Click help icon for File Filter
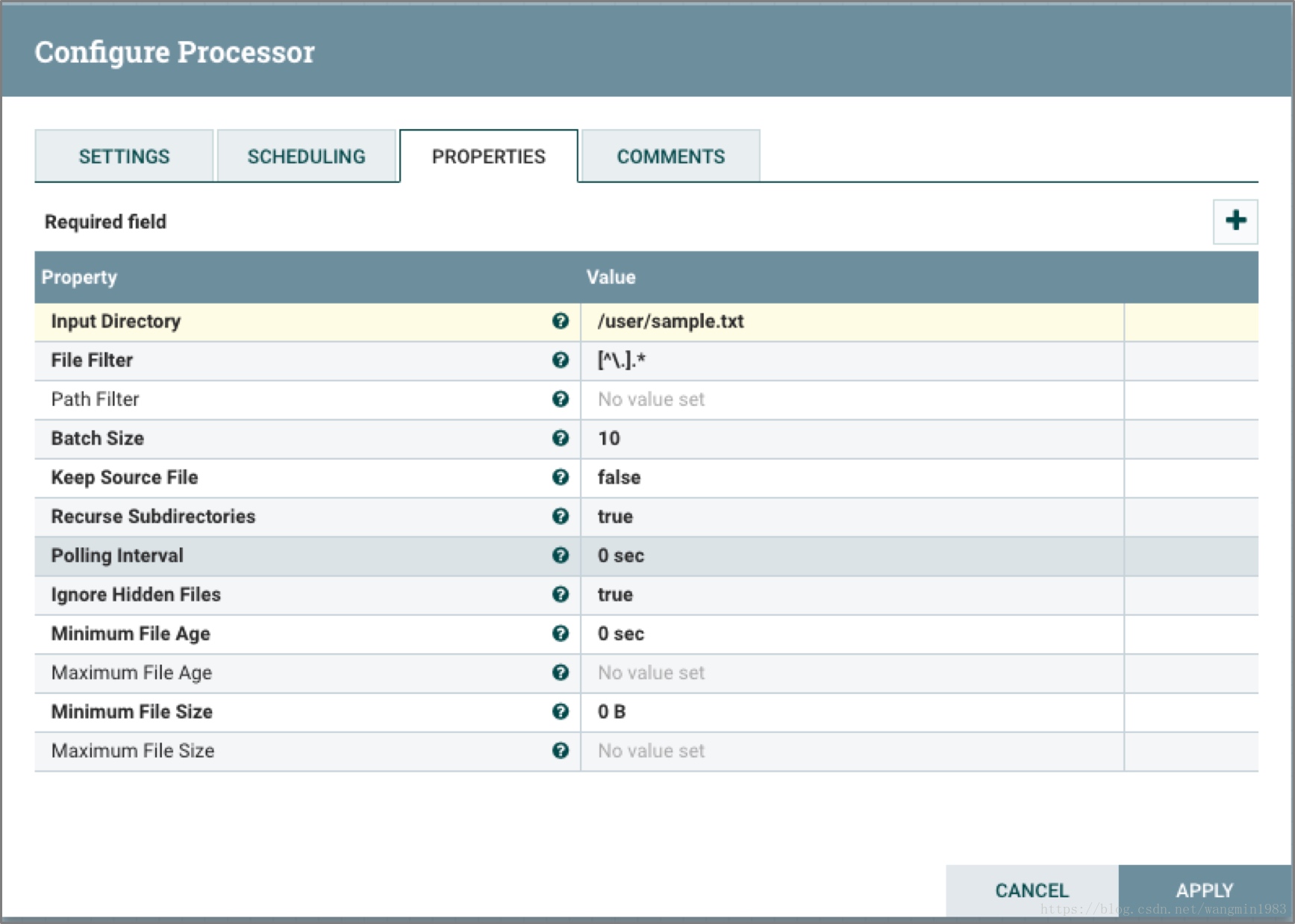The height and width of the screenshot is (924, 1295). click(561, 360)
